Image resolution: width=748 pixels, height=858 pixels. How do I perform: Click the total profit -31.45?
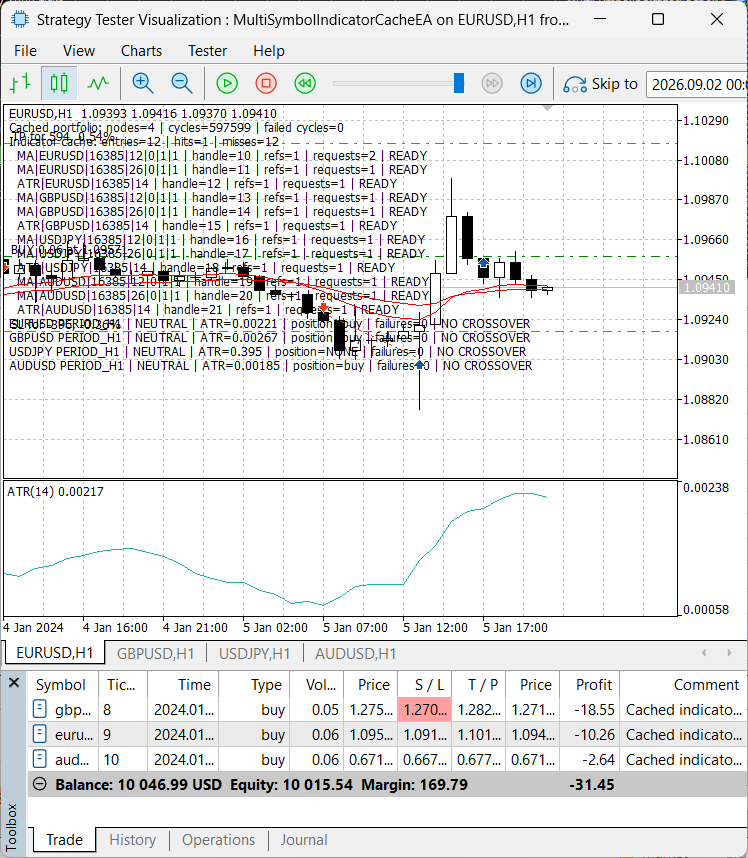click(592, 785)
